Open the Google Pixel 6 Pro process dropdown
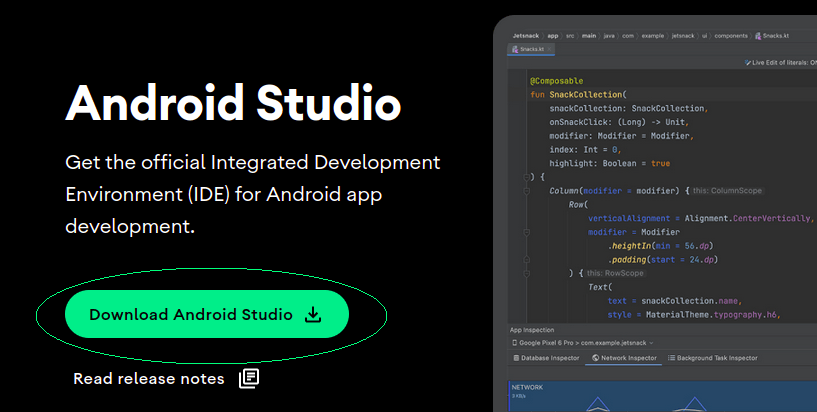817x412 pixels. [x=583, y=343]
